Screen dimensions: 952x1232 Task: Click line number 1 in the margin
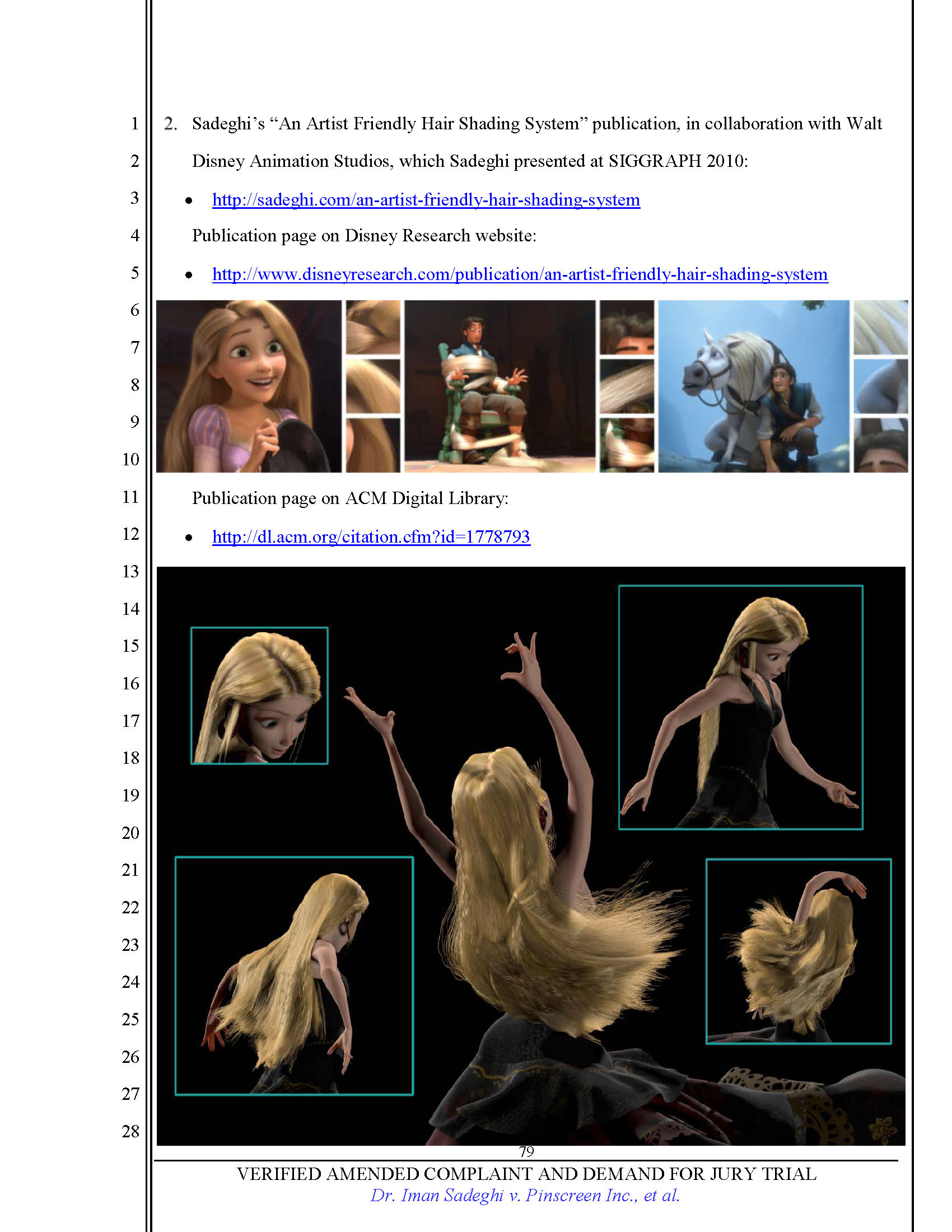pos(134,124)
